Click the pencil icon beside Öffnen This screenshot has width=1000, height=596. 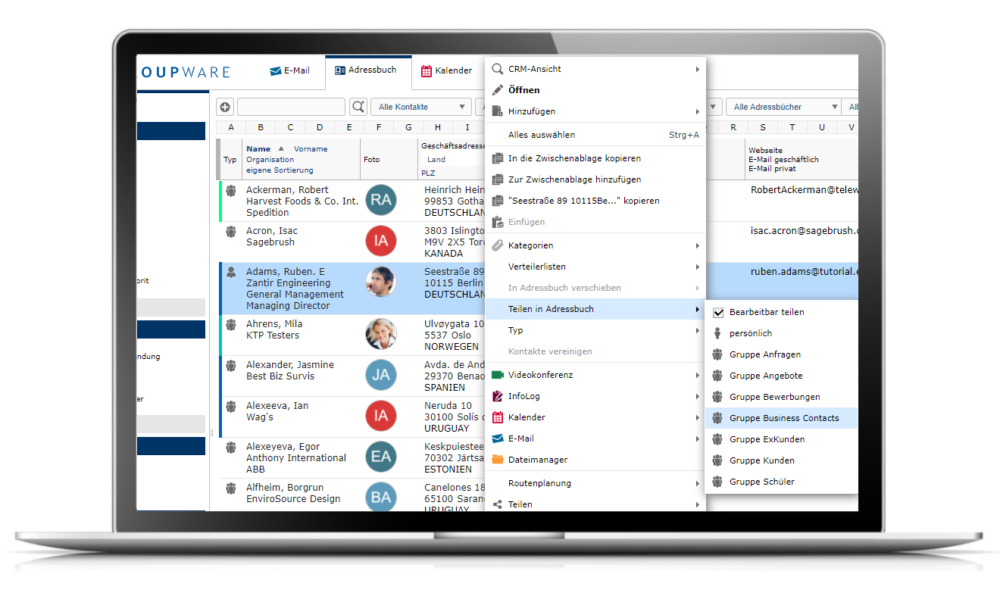click(497, 90)
